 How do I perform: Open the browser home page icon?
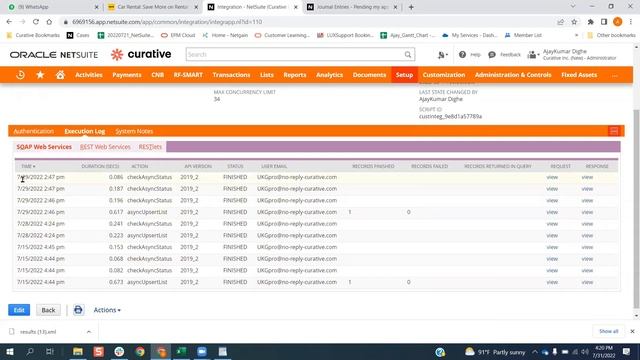pos(49,22)
